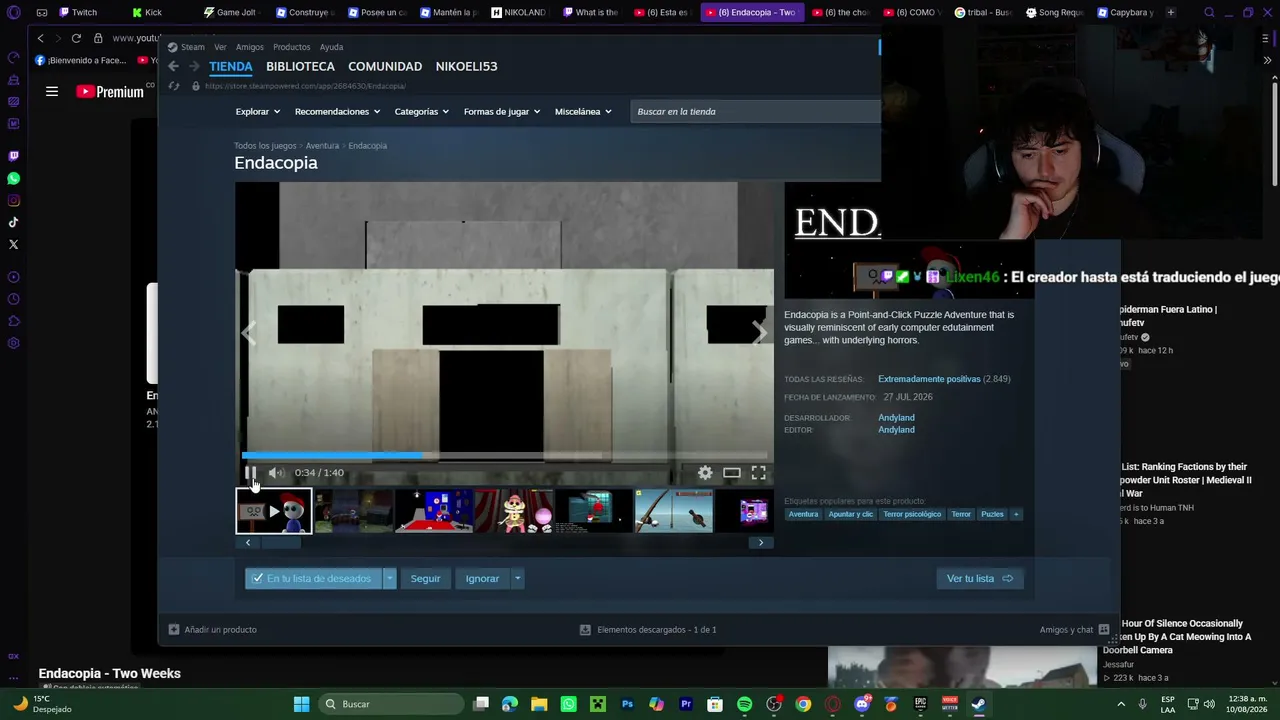Open the Categorías dropdown menu

click(x=421, y=112)
